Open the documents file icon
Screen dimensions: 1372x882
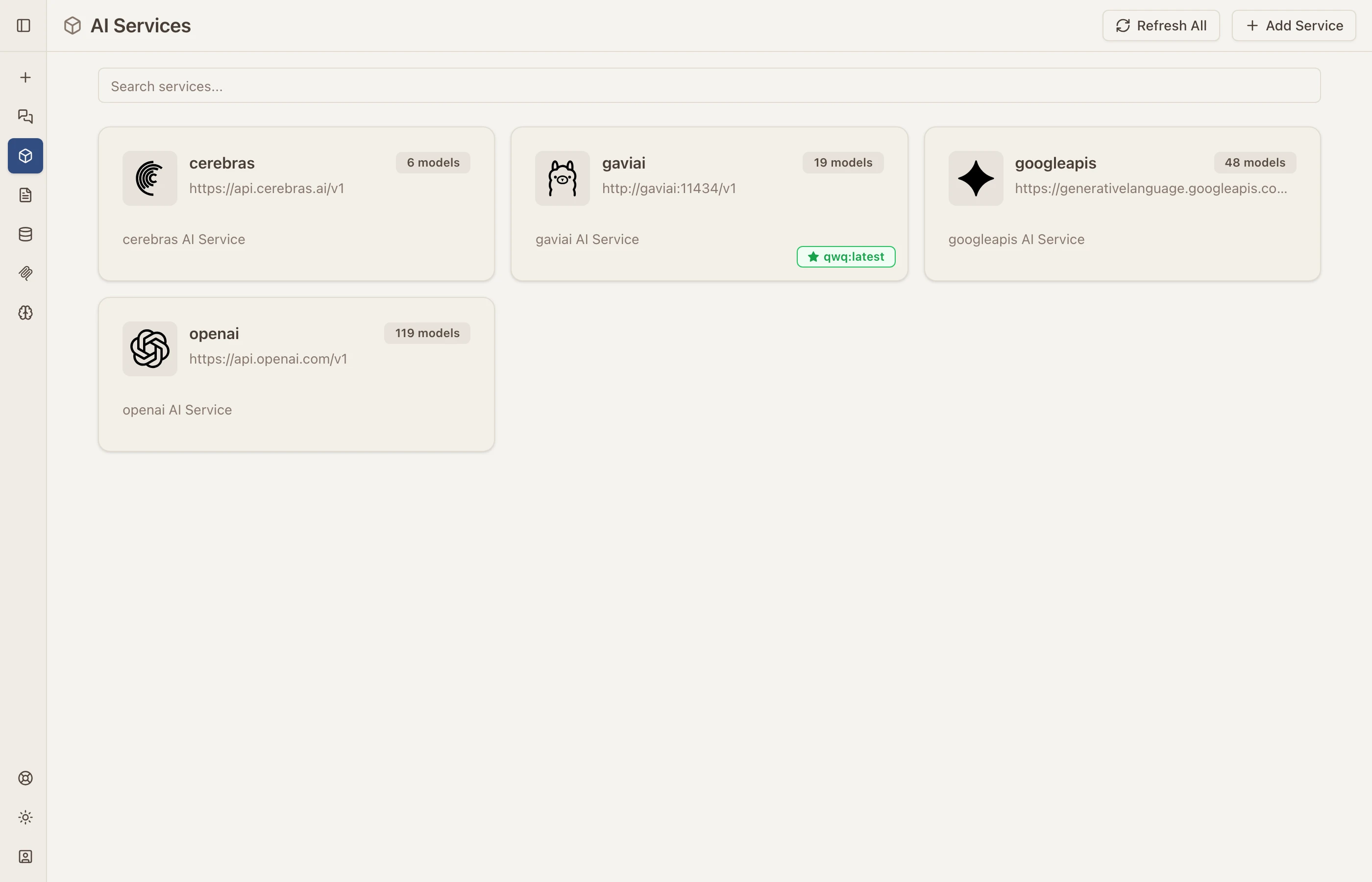click(25, 196)
